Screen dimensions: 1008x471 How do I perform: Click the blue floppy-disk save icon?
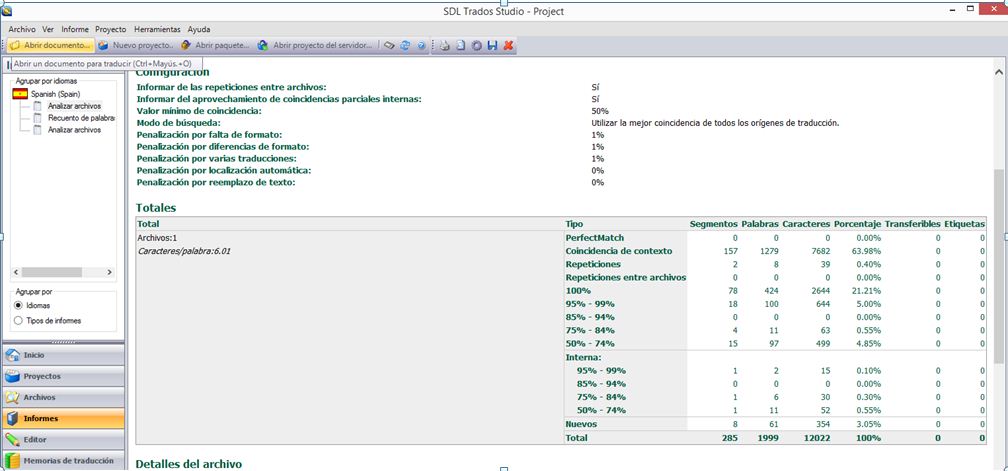[x=492, y=46]
